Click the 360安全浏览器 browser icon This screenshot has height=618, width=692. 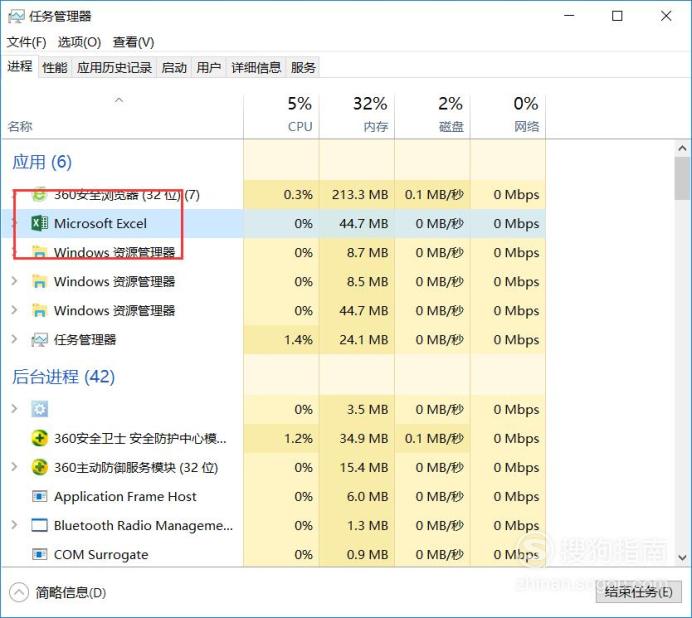(x=39, y=195)
